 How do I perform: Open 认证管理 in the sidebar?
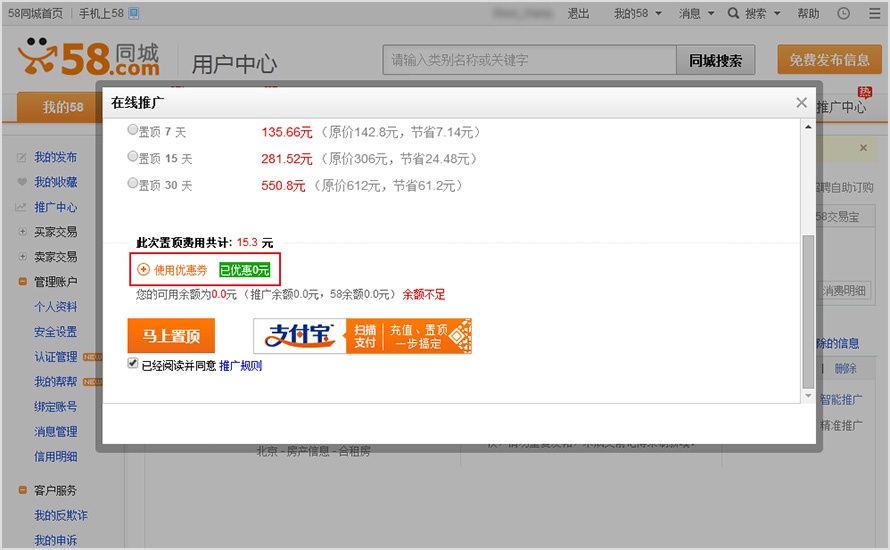pyautogui.click(x=55, y=357)
